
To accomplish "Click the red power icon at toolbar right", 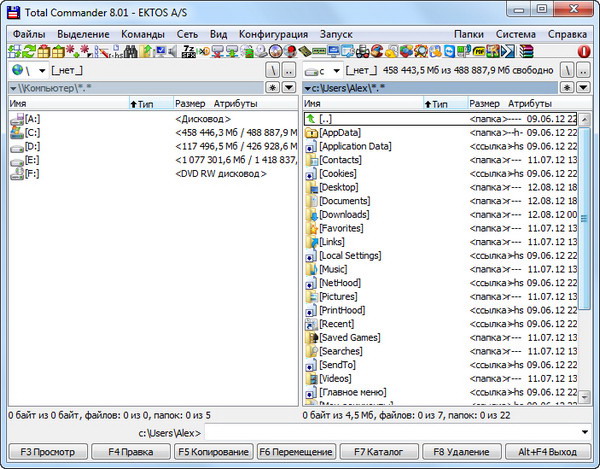I will coord(585,51).
